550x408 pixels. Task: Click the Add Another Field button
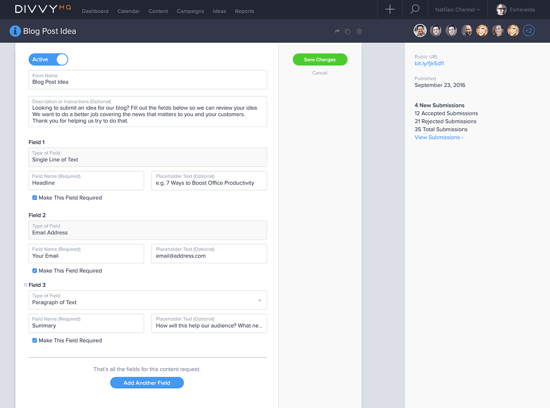click(x=147, y=383)
